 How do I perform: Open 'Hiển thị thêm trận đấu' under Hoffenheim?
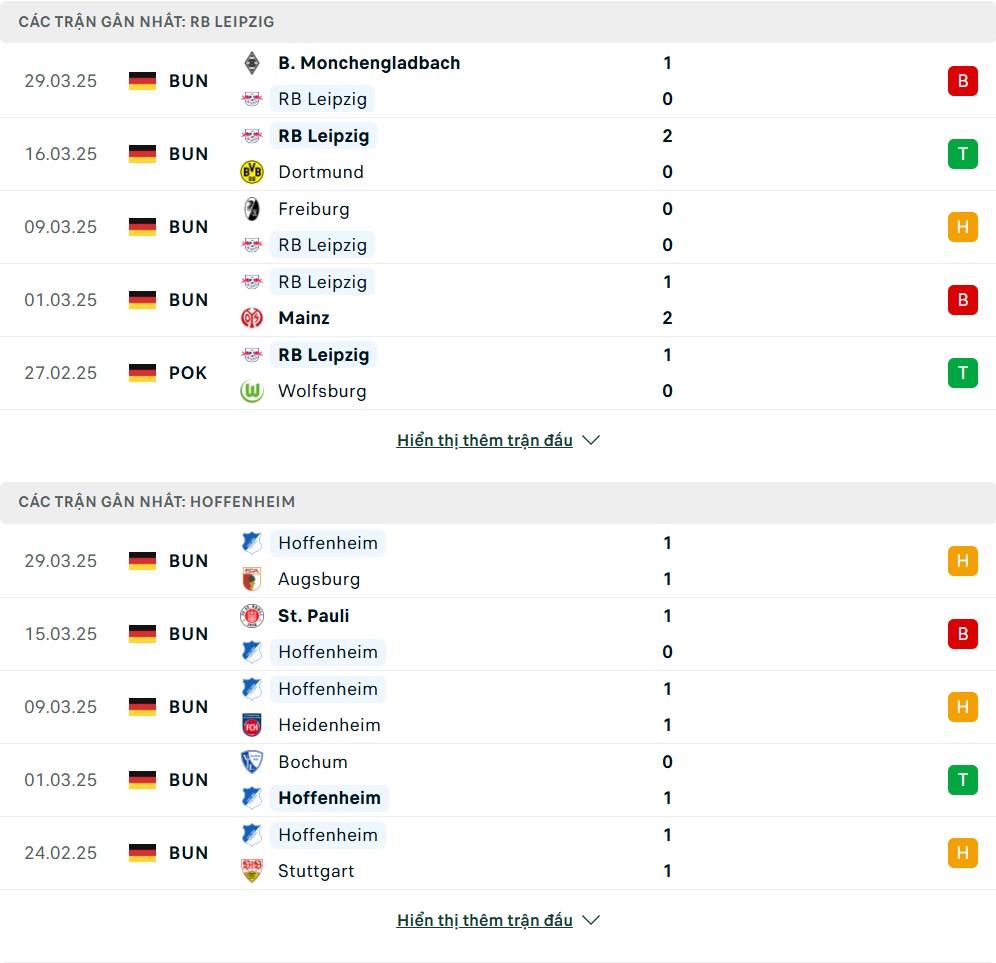coord(485,920)
